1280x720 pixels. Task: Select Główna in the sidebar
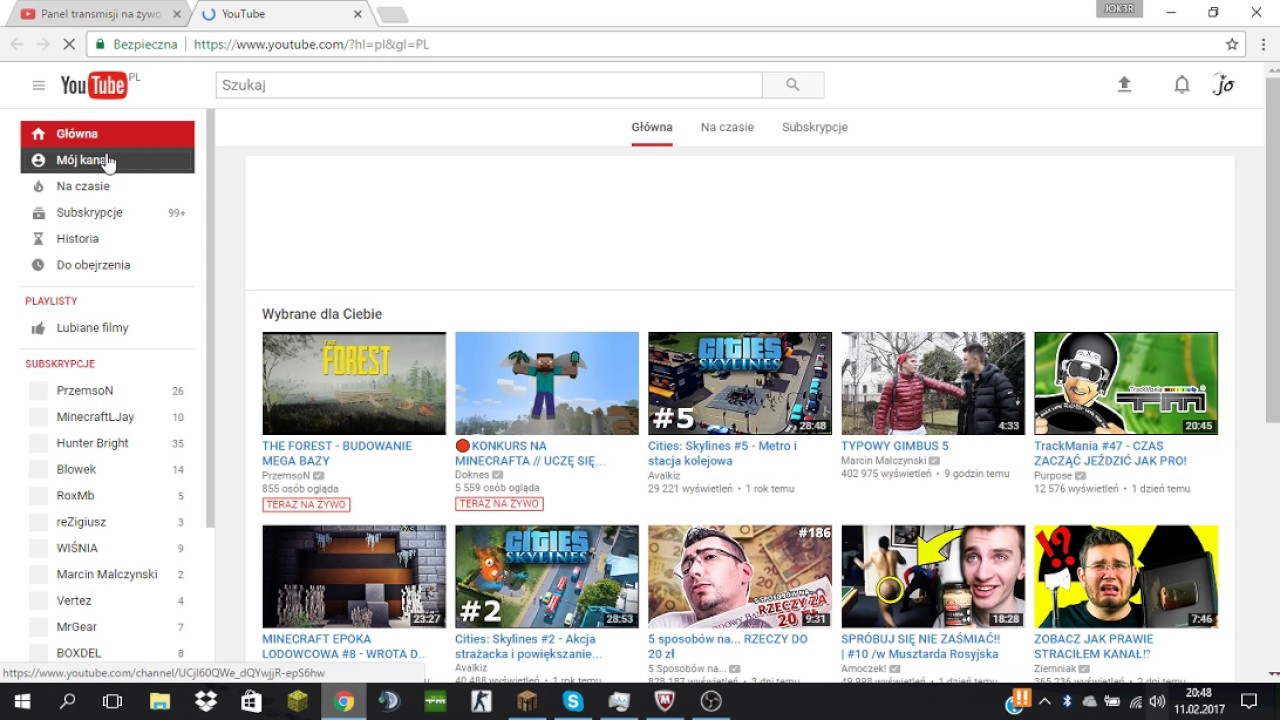pos(108,134)
